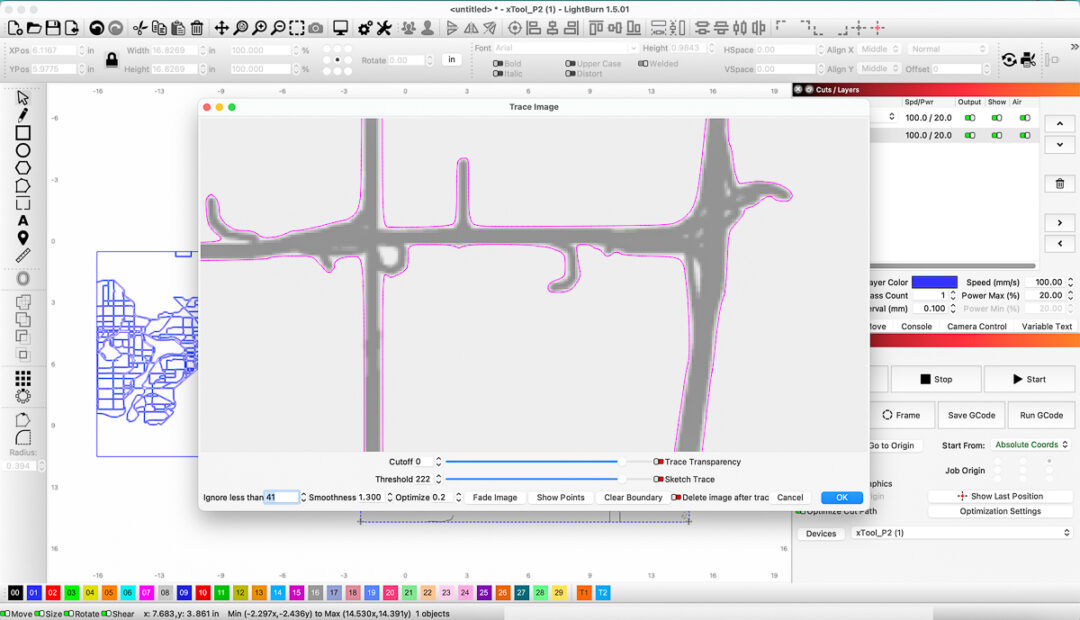This screenshot has height=620, width=1080.
Task: Click the blue Layer Color swatch
Action: [934, 282]
